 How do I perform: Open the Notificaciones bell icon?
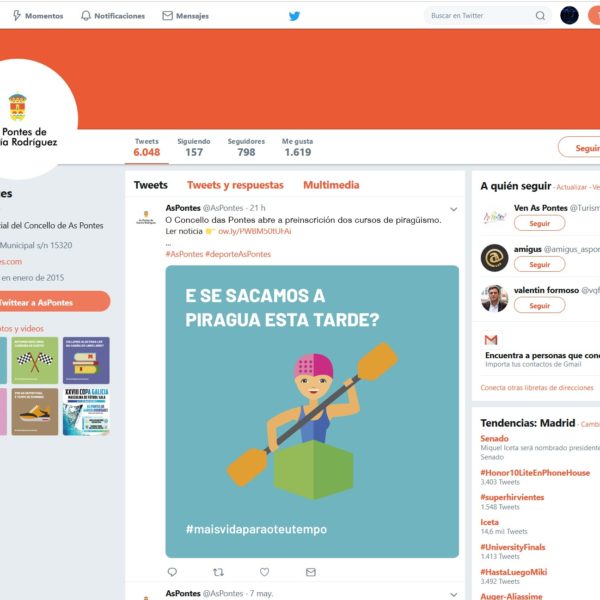pos(86,16)
